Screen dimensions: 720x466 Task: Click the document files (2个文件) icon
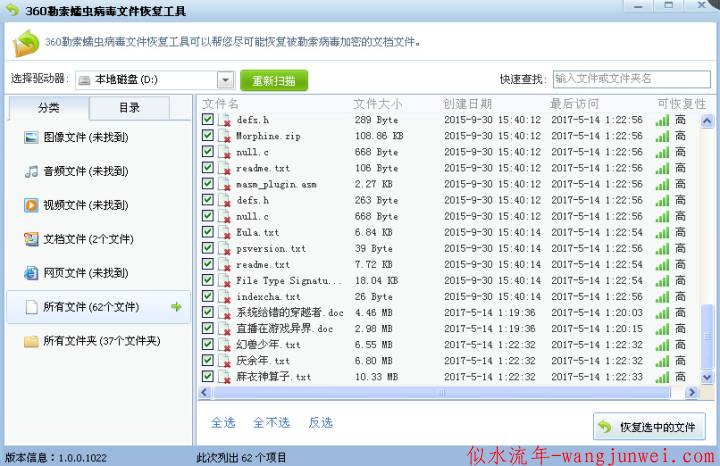coord(31,239)
